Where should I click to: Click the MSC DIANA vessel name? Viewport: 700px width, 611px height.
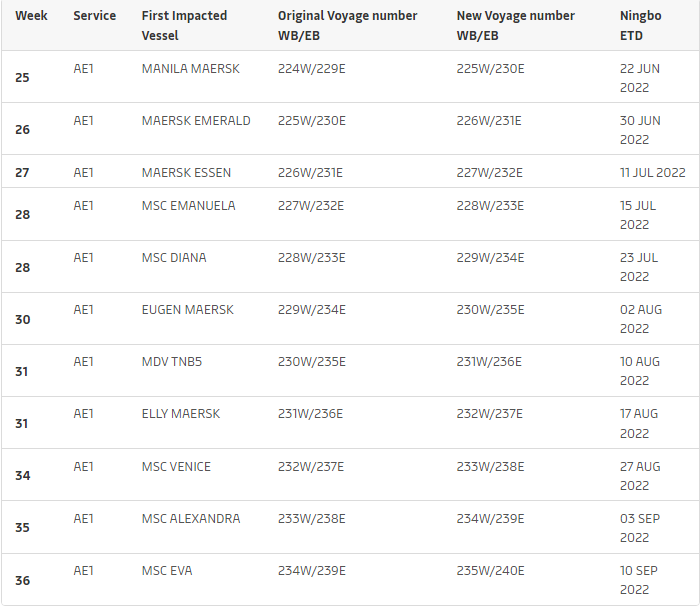174,258
